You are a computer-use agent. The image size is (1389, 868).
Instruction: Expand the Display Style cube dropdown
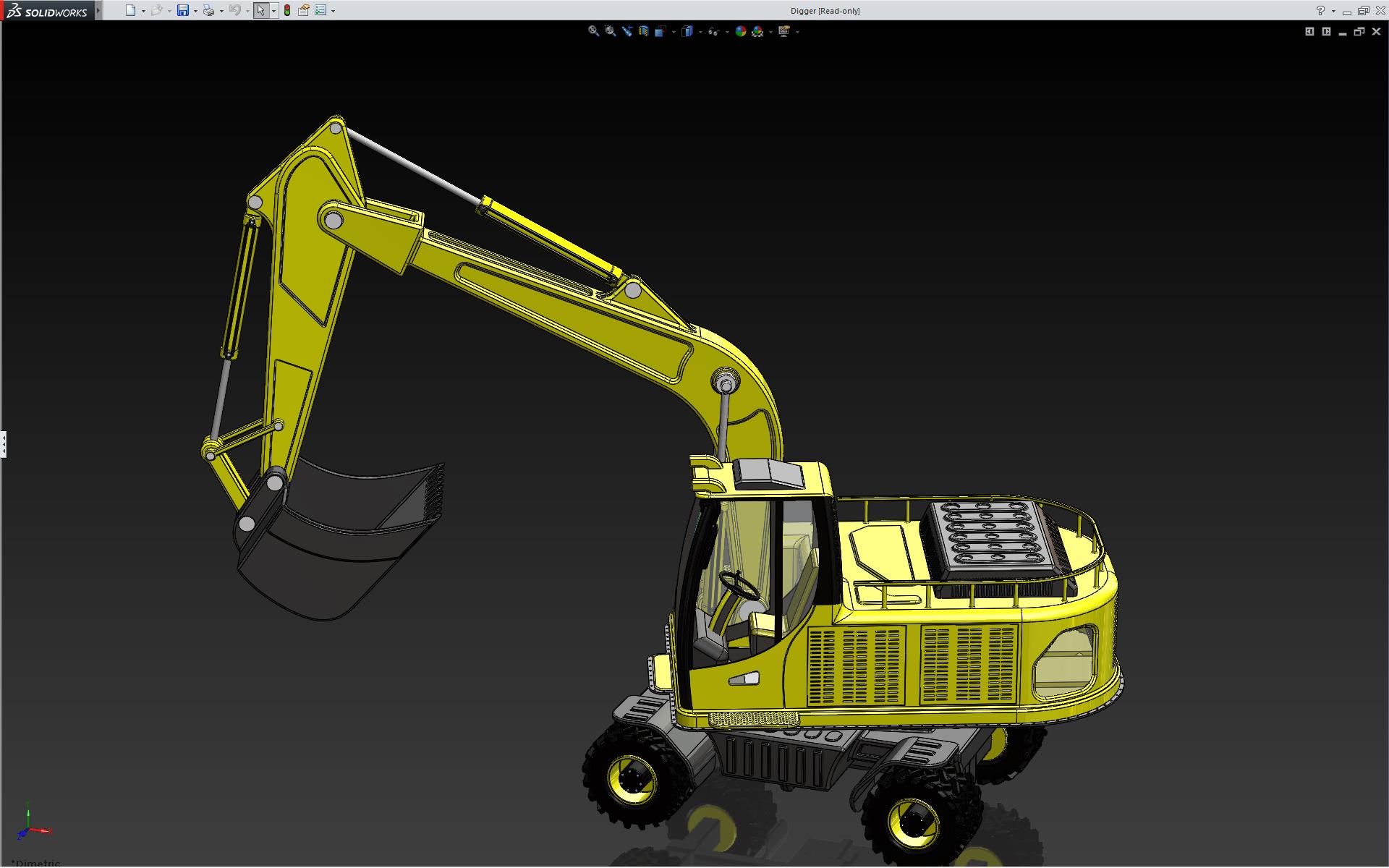tap(700, 32)
